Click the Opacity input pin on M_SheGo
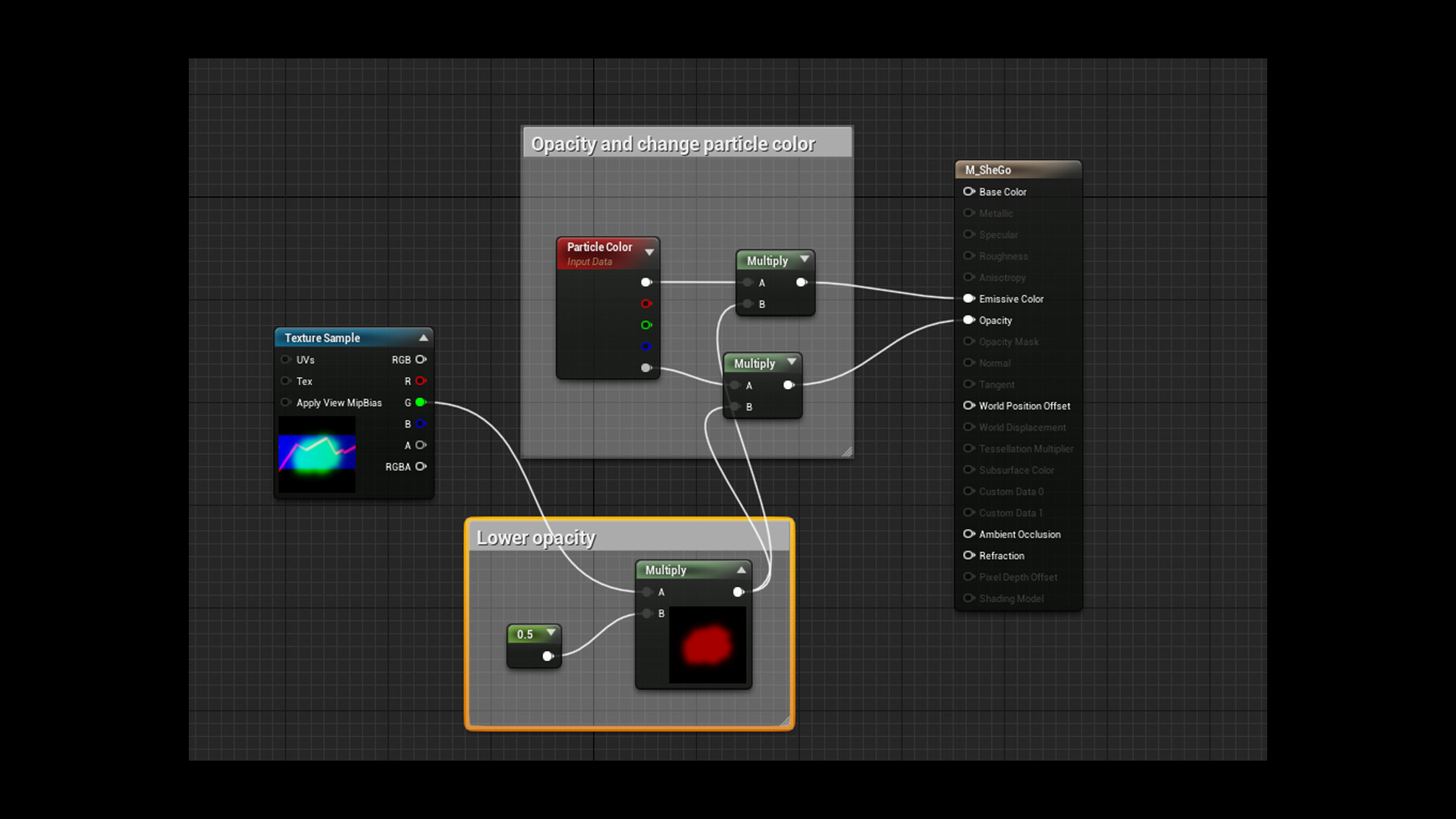The width and height of the screenshot is (1456, 819). (968, 320)
